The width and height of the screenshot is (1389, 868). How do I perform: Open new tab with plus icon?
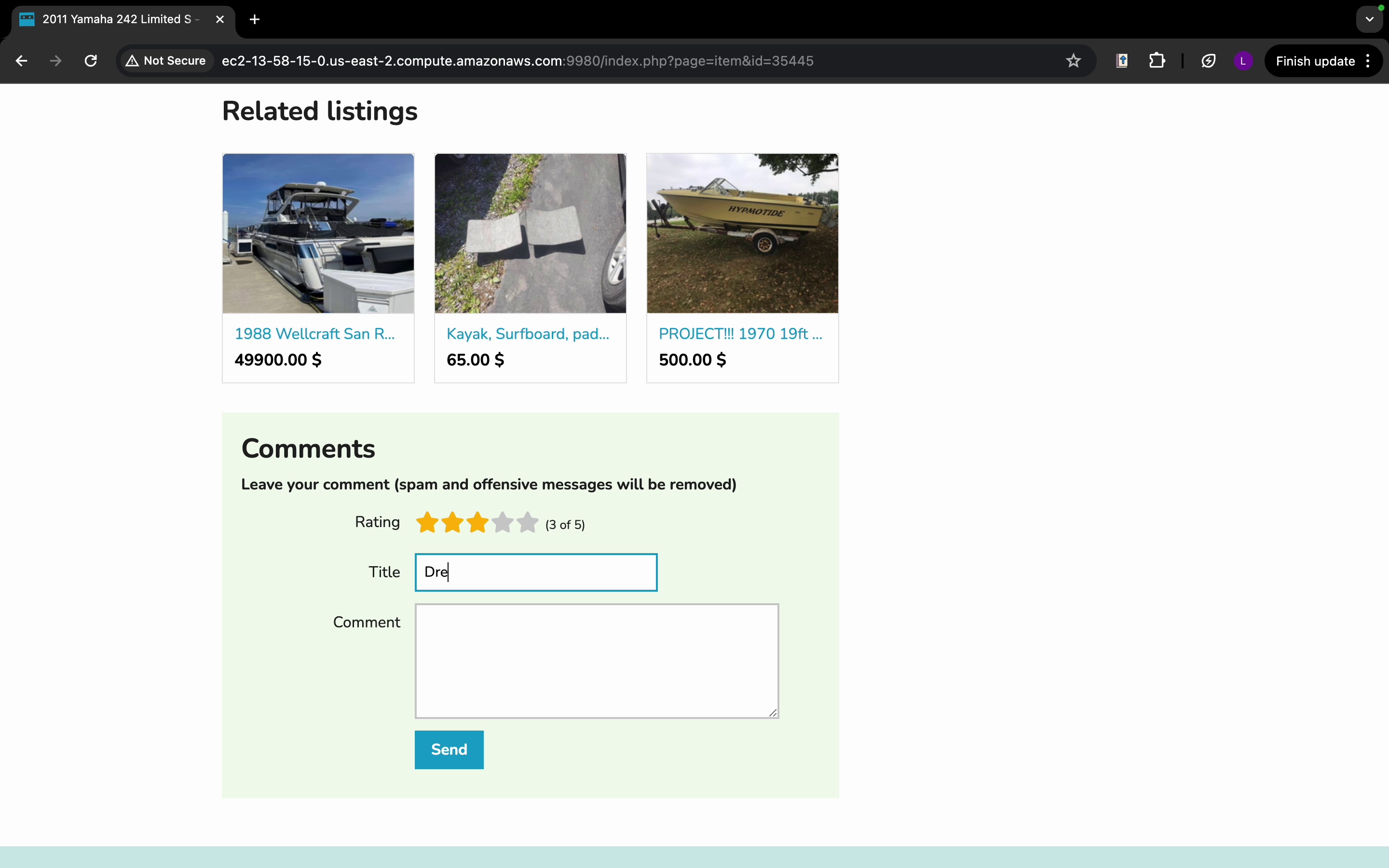click(255, 19)
